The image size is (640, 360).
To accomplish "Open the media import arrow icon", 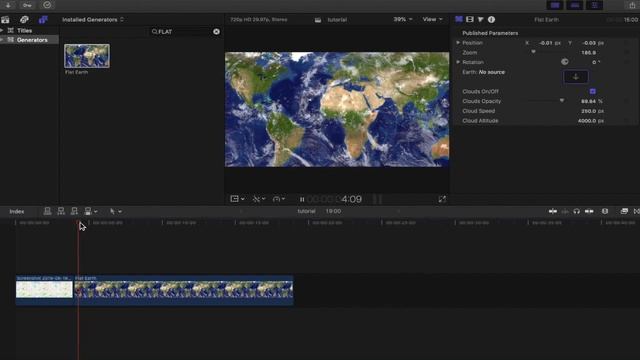I will pos(8,5).
